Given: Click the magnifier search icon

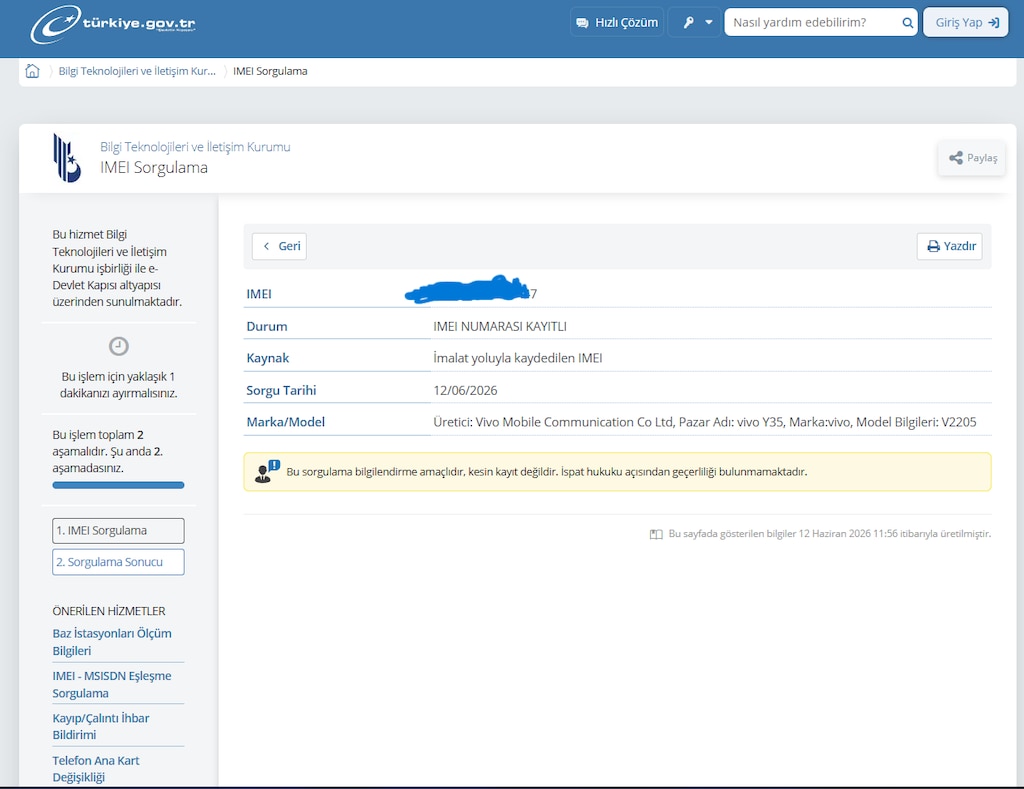Looking at the screenshot, I should [907, 23].
